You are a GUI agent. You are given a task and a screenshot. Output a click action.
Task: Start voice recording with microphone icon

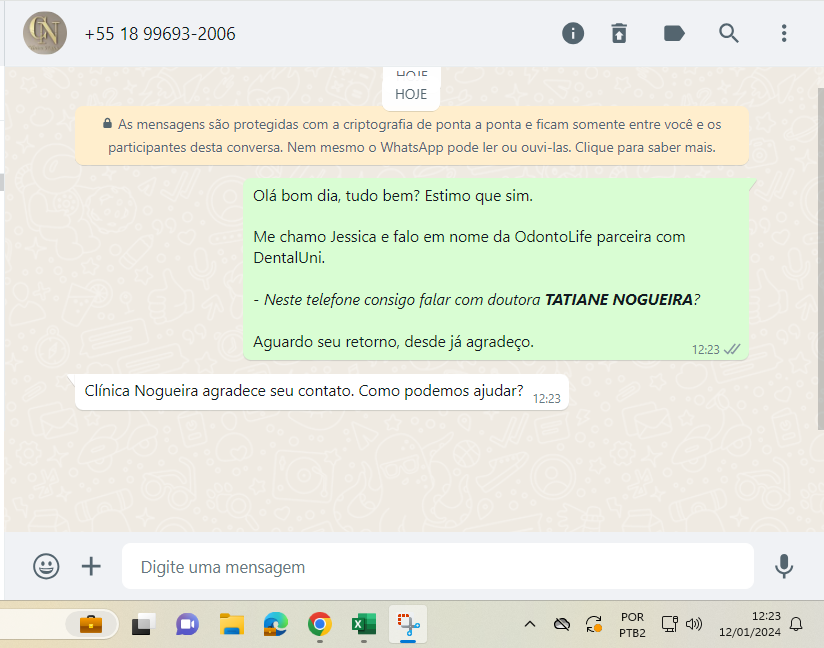(784, 566)
